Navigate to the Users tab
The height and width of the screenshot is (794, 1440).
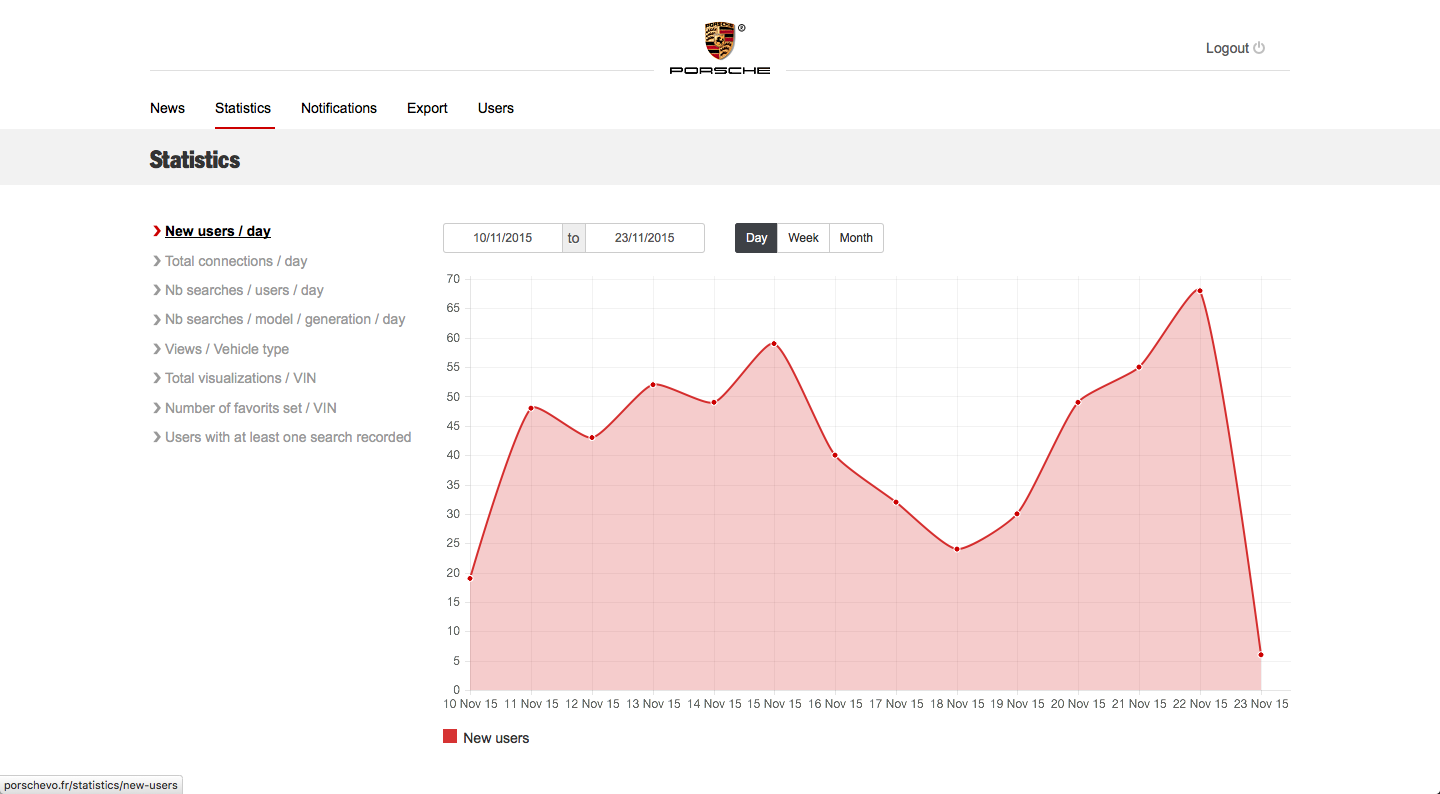[496, 108]
